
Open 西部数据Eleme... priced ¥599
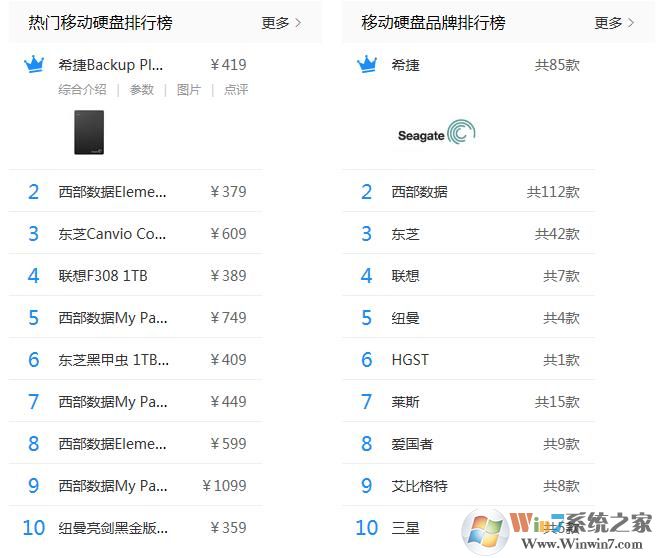(112, 444)
